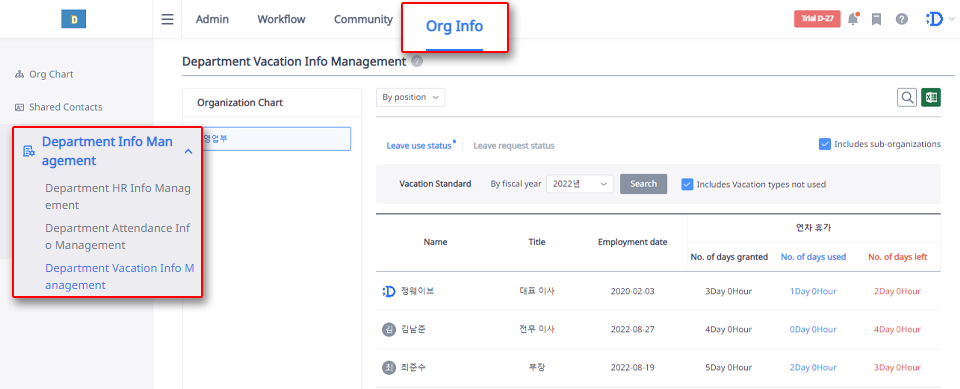Click title 전무 이사
960x389 pixels.
coord(537,330)
